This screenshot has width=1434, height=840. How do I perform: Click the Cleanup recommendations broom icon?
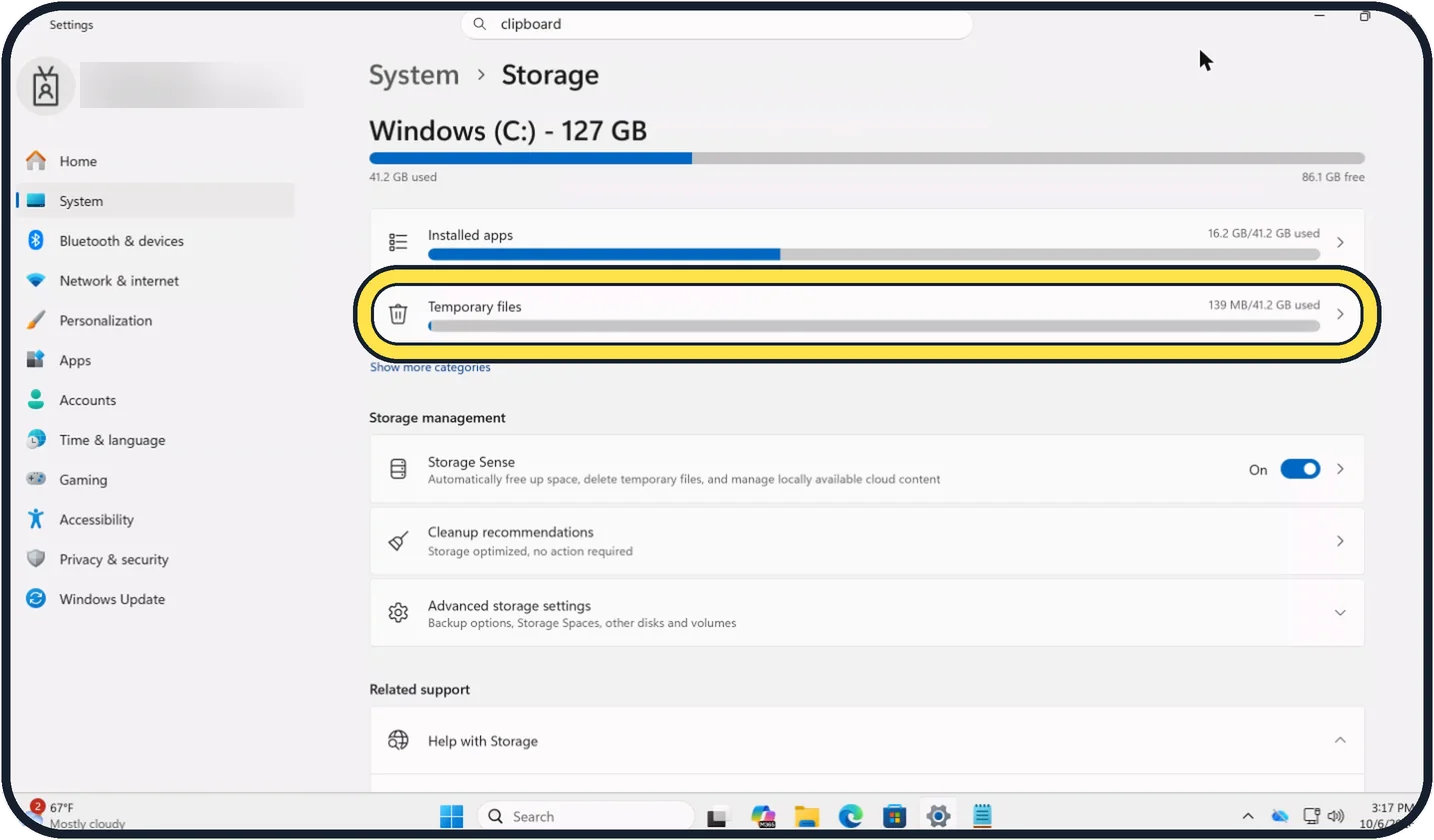tap(398, 541)
